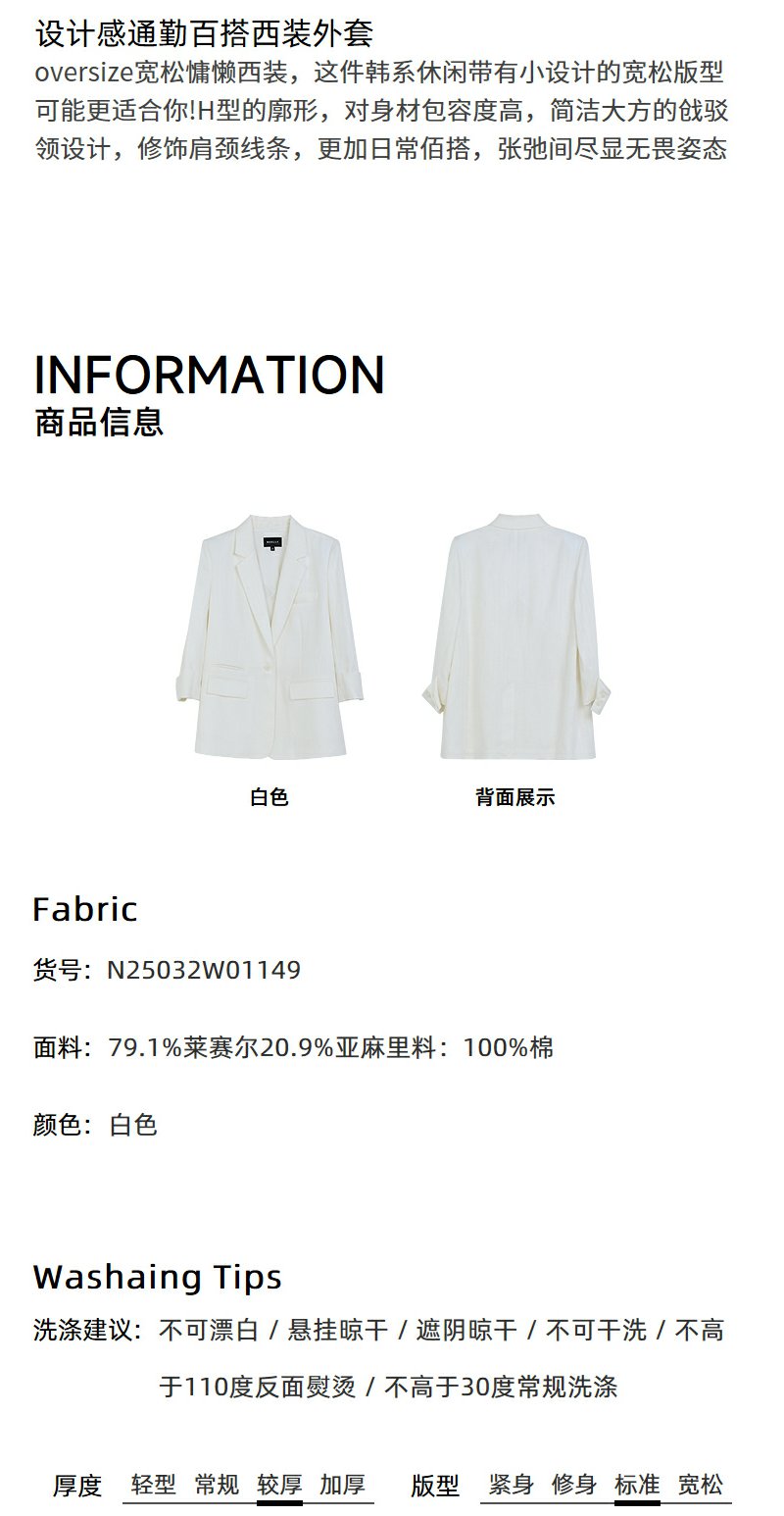Click the Fabric section heading
Viewport: 784px width, 1516px height.
[85, 909]
